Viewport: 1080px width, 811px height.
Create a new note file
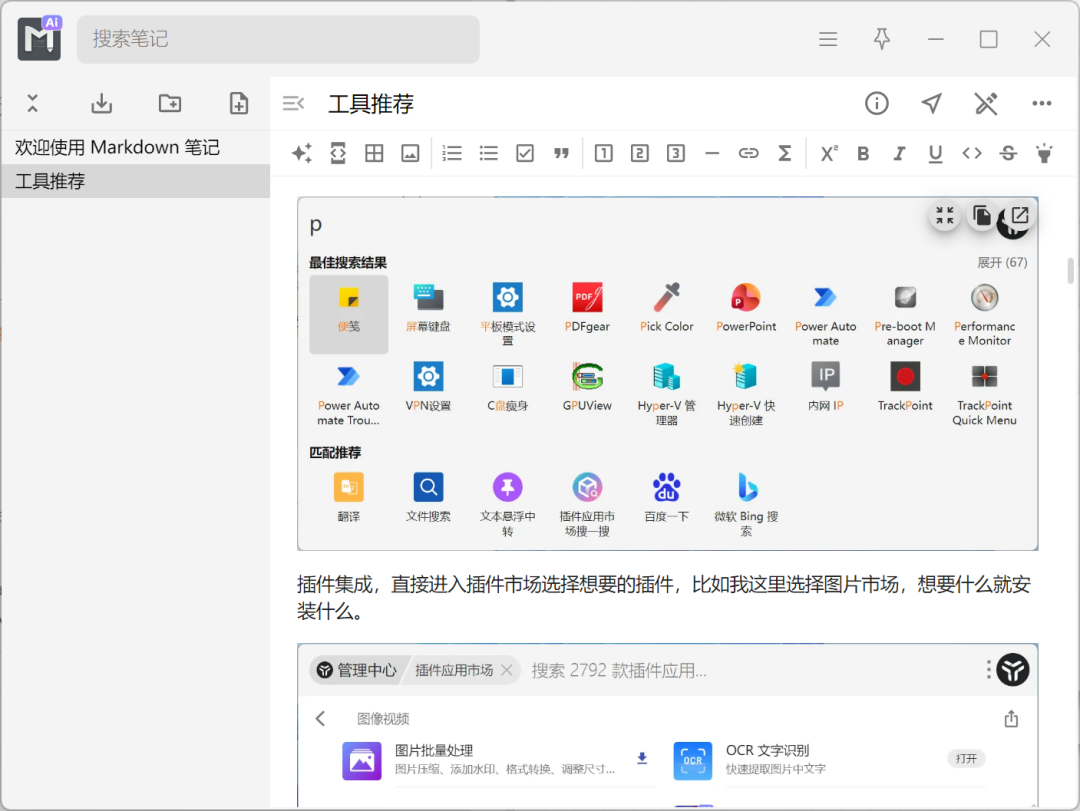pos(238,103)
